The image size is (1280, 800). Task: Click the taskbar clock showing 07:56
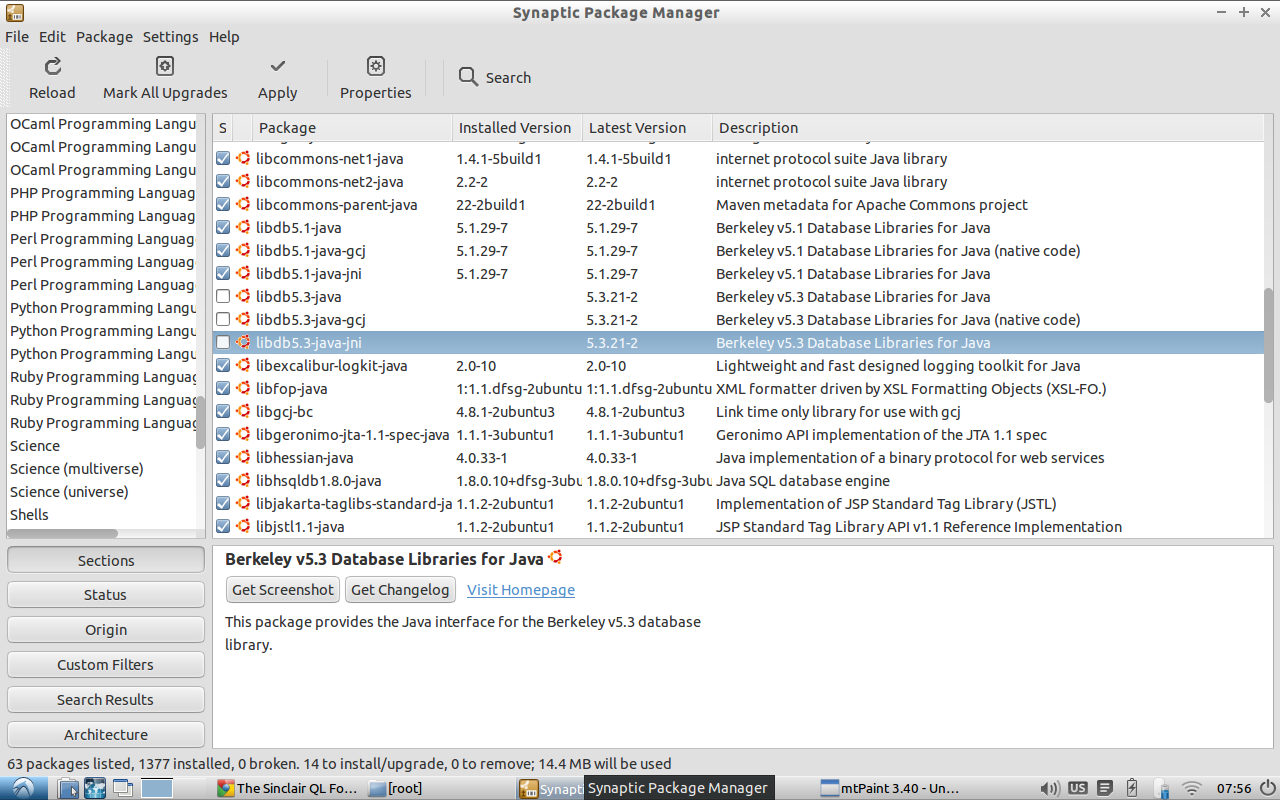[x=1233, y=788]
